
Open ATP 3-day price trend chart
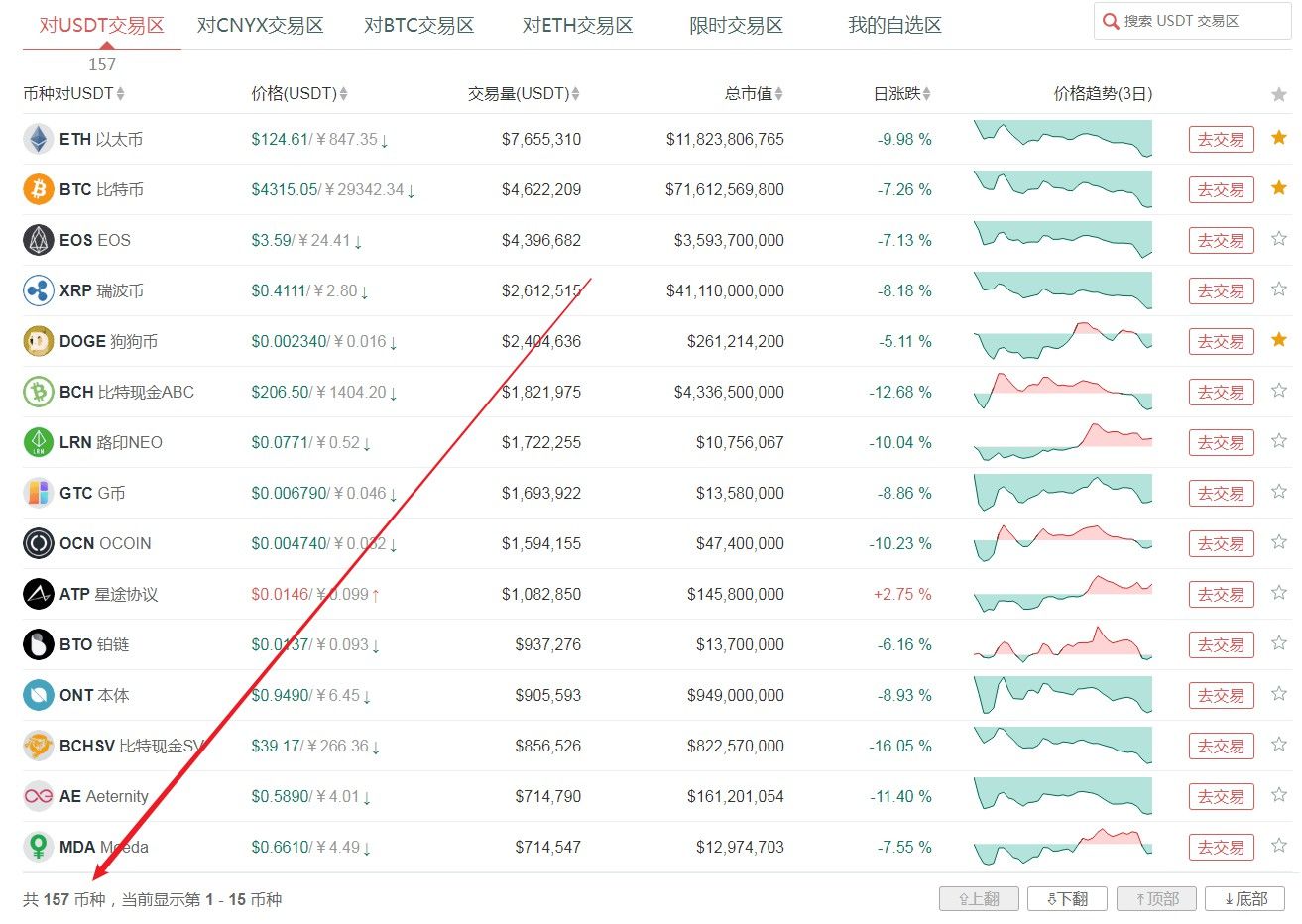tap(1063, 594)
